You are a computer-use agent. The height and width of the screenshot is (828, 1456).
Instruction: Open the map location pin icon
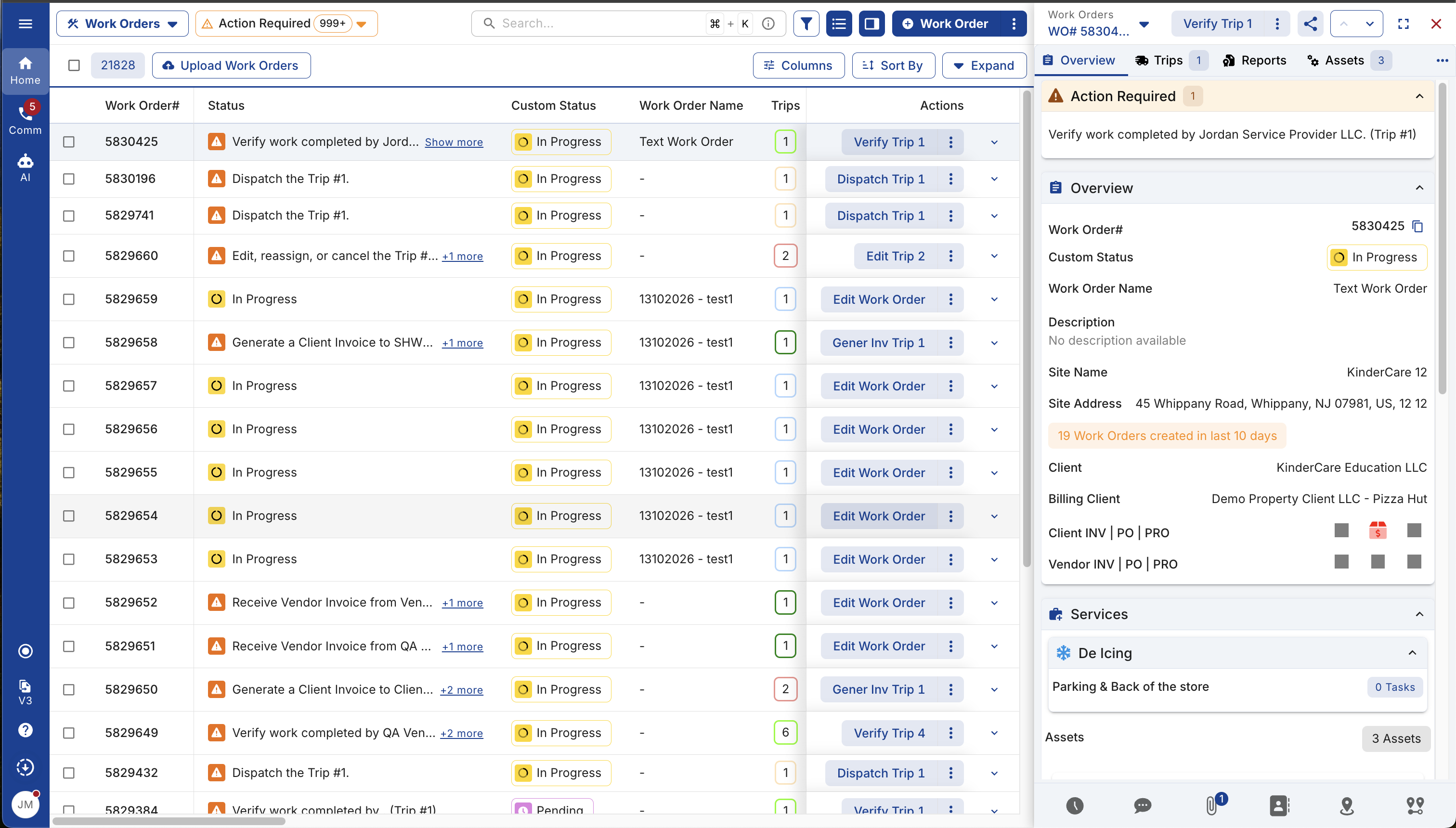click(x=1346, y=805)
